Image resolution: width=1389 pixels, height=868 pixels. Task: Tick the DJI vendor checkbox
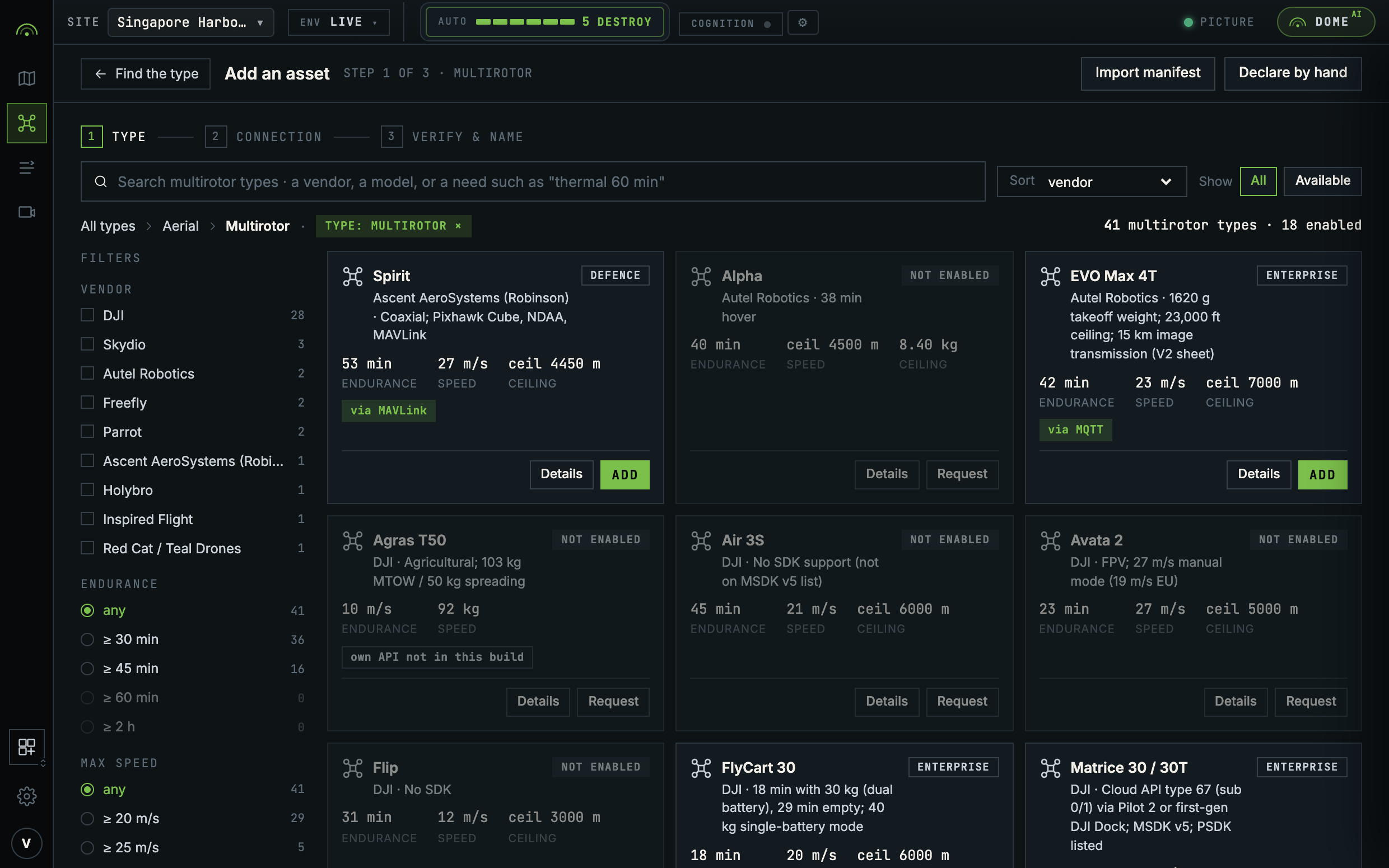pyautogui.click(x=87, y=315)
